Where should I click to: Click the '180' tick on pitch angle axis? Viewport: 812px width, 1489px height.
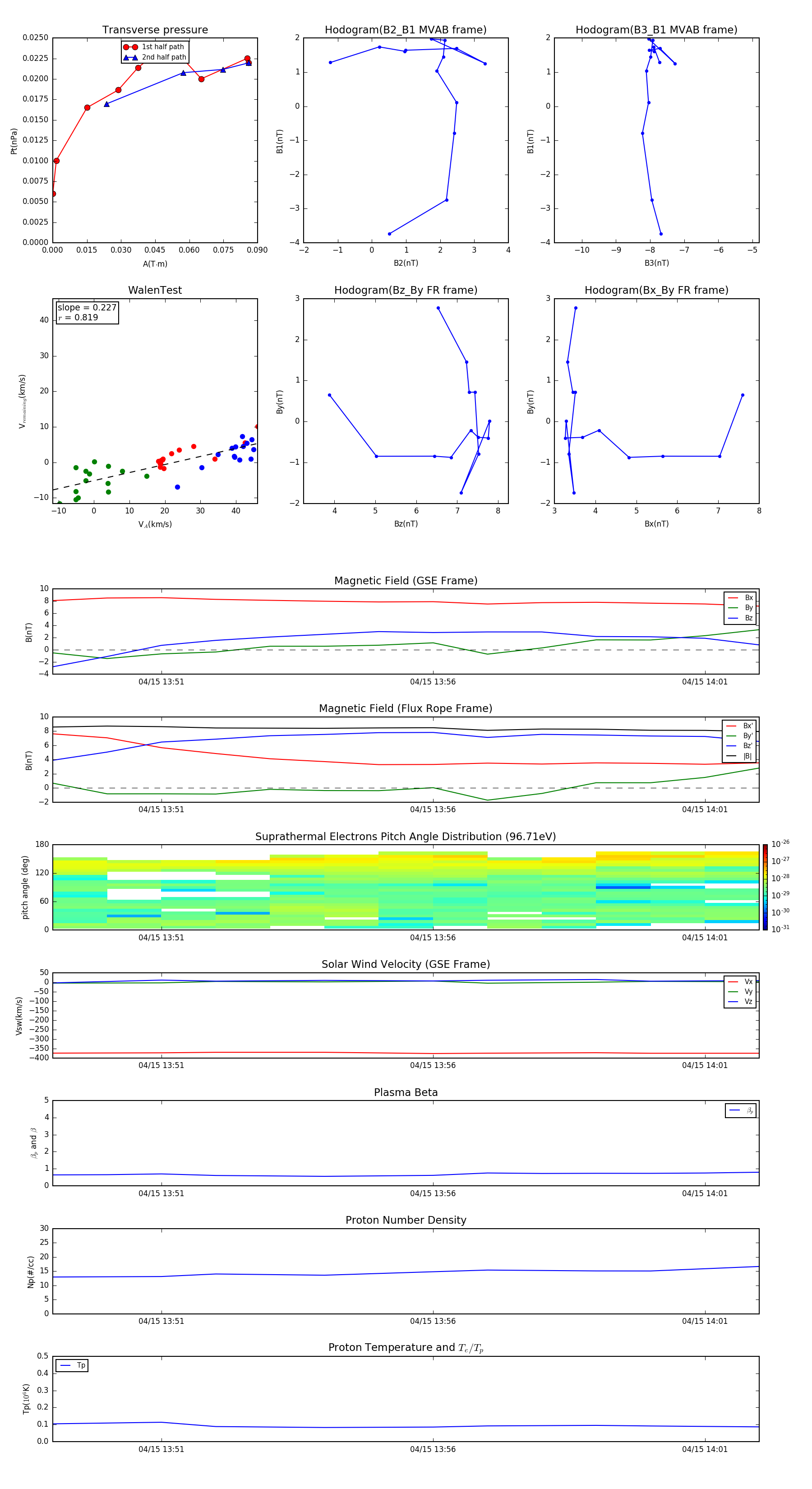[42, 845]
